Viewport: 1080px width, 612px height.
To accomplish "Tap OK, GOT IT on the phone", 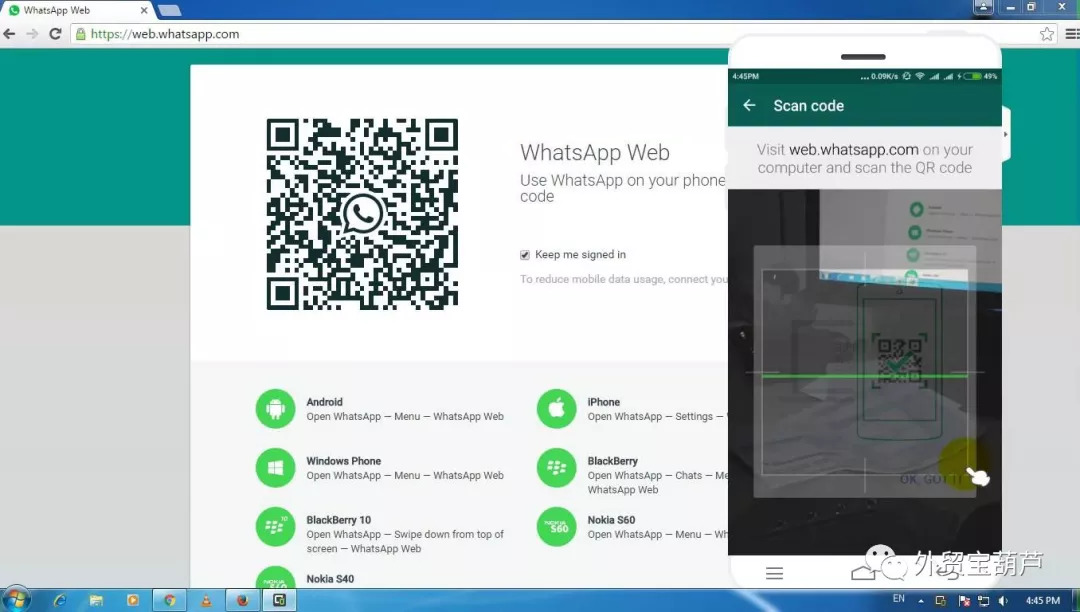I will coord(931,479).
